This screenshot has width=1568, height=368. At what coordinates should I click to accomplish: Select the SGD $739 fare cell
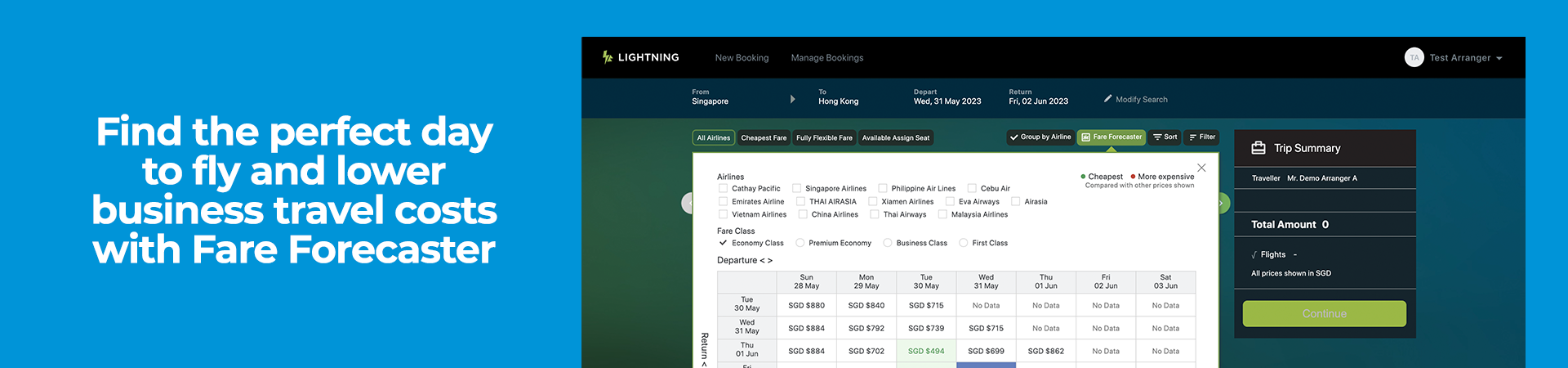[926, 328]
